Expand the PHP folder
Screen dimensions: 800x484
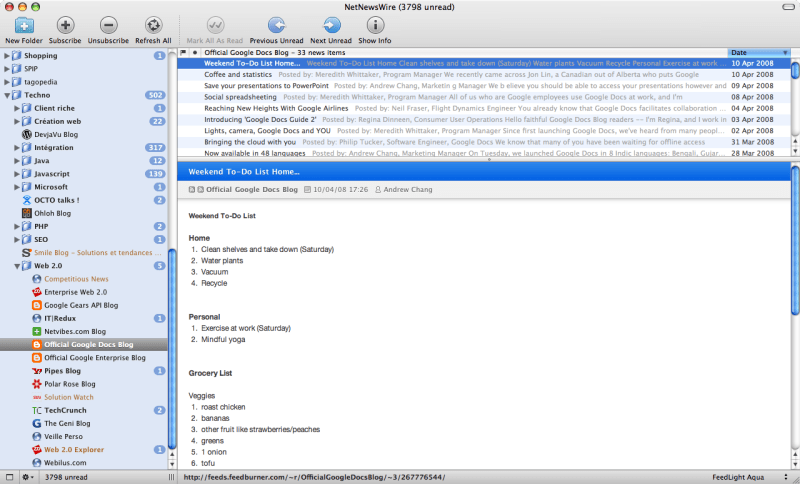(17, 226)
